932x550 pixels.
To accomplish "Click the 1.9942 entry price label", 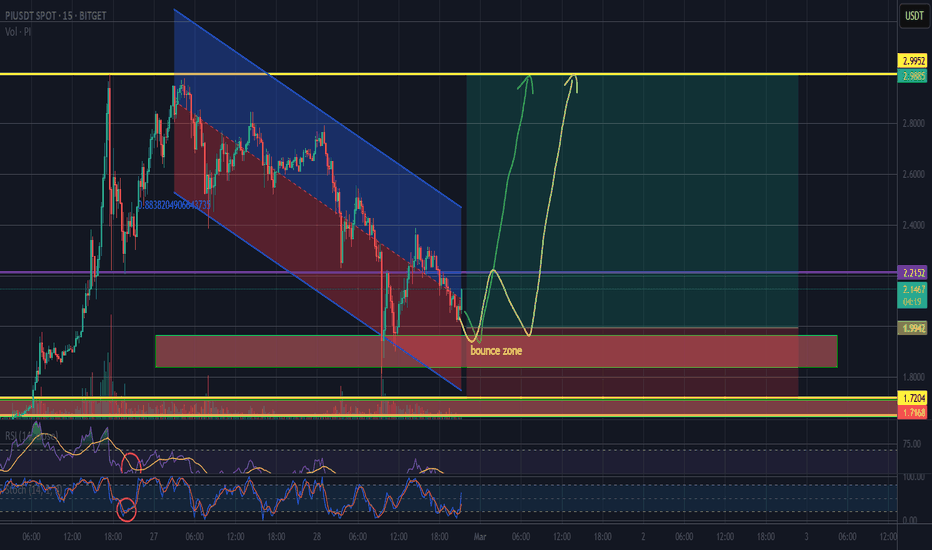I will 913,328.
